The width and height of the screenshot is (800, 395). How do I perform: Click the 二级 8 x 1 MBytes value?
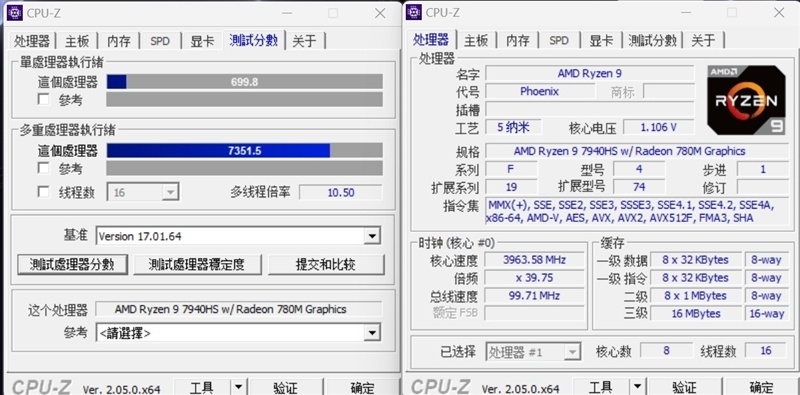(695, 295)
